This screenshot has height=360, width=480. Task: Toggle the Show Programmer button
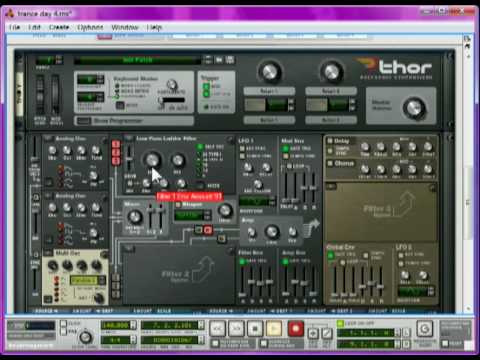coord(84,121)
